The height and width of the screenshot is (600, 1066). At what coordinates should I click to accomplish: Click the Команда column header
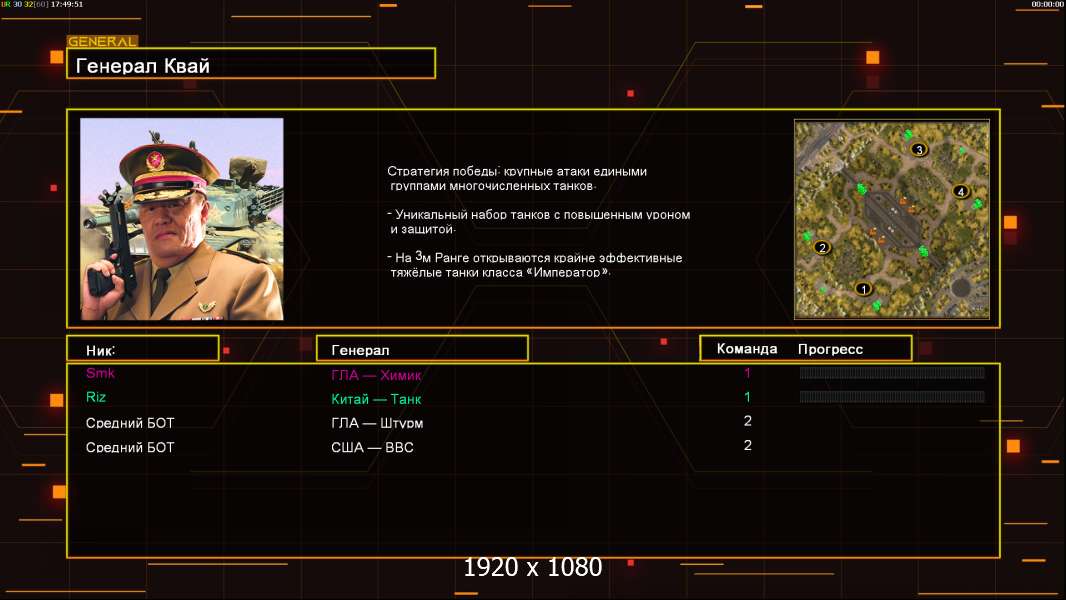click(747, 349)
